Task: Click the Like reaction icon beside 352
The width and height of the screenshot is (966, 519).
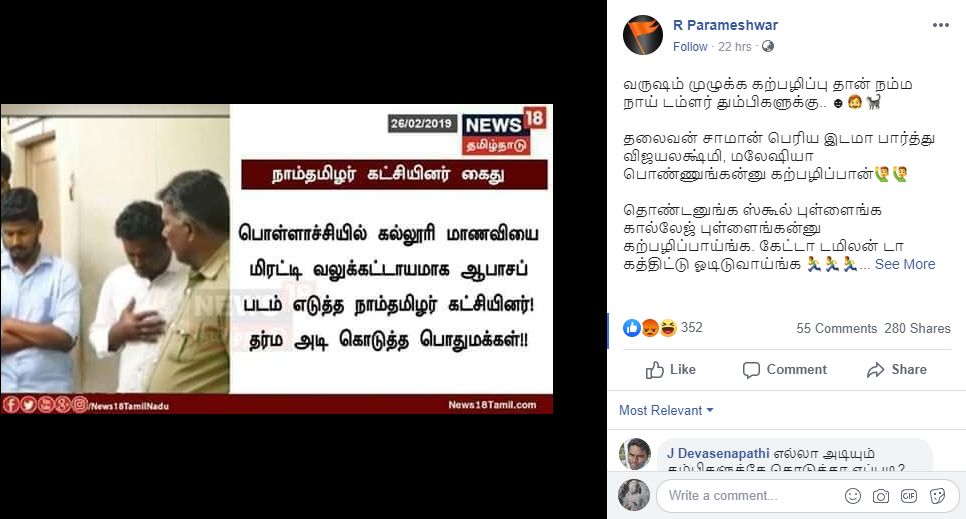Action: pos(631,328)
